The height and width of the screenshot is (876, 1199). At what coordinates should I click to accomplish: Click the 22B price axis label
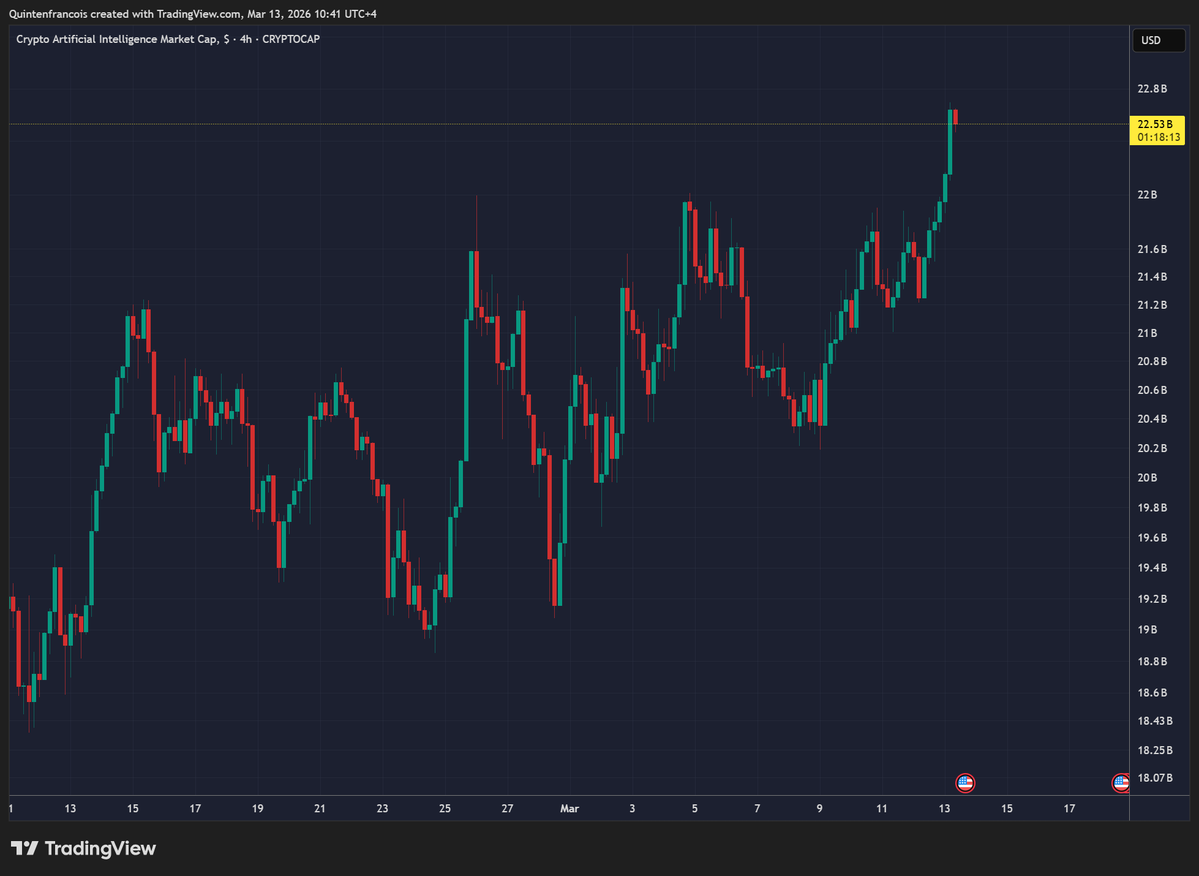click(1147, 195)
